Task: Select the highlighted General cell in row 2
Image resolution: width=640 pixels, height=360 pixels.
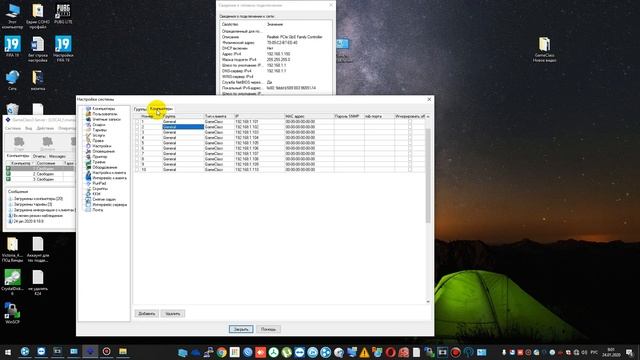Action: (x=183, y=127)
